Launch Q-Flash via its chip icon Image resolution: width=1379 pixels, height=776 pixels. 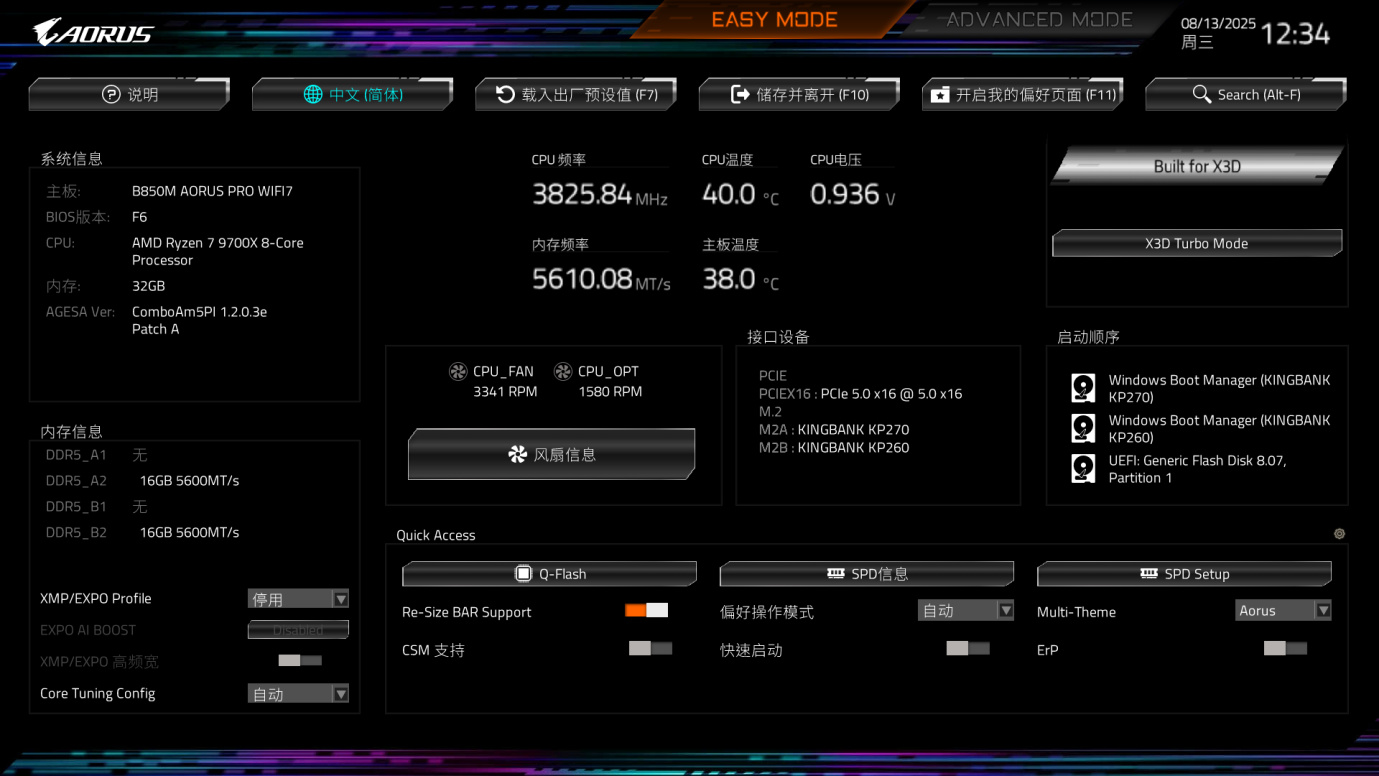pyautogui.click(x=523, y=573)
